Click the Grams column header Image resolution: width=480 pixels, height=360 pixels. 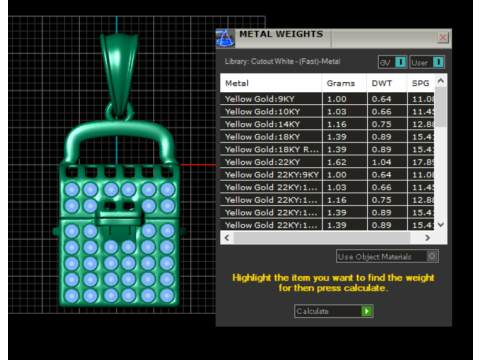coord(344,83)
